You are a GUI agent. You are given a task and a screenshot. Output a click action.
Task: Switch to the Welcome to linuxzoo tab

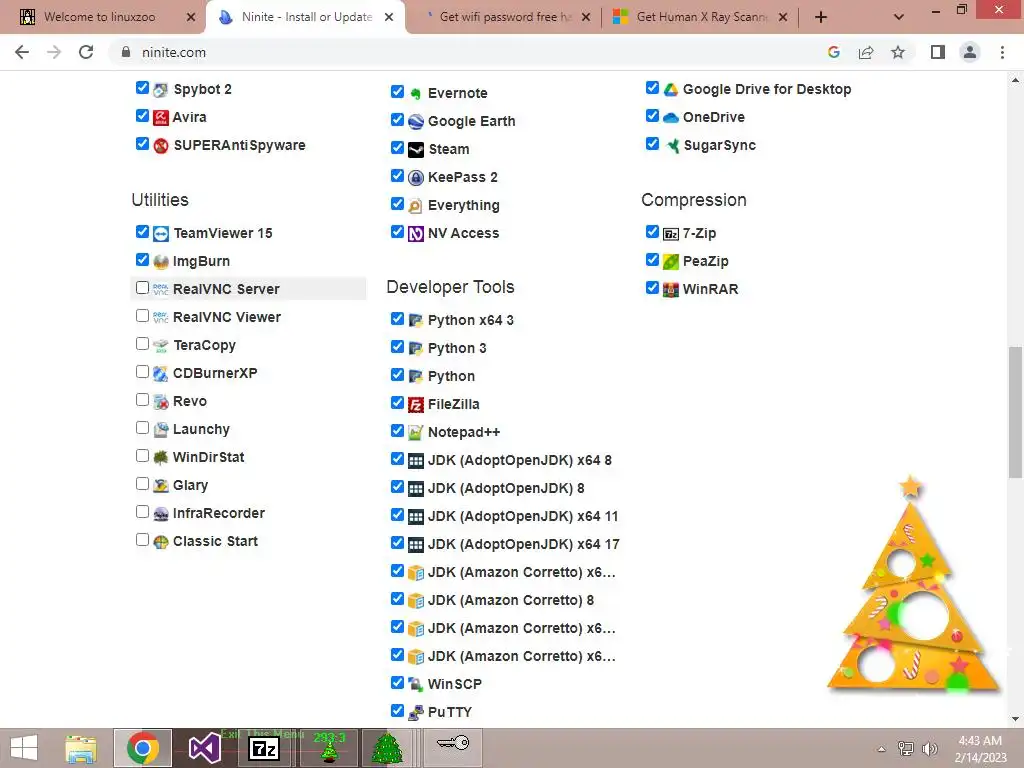click(100, 17)
